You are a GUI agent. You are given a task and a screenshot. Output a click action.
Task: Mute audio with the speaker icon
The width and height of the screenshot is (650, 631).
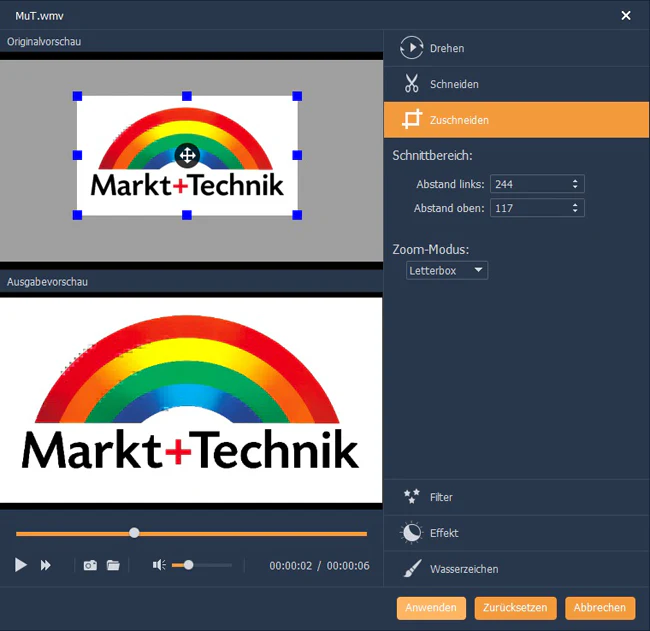[159, 565]
